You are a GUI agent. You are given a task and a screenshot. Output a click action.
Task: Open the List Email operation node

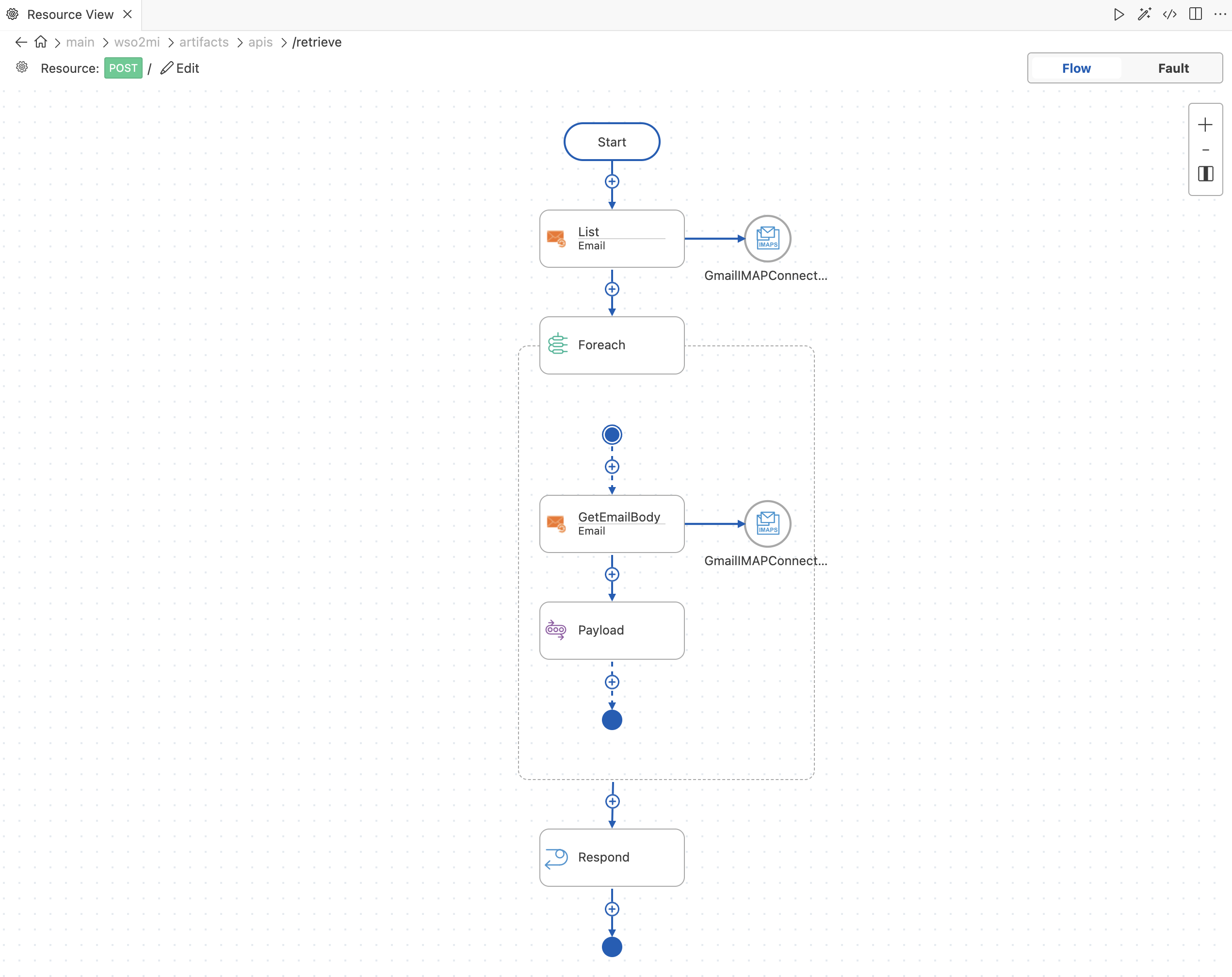click(612, 238)
